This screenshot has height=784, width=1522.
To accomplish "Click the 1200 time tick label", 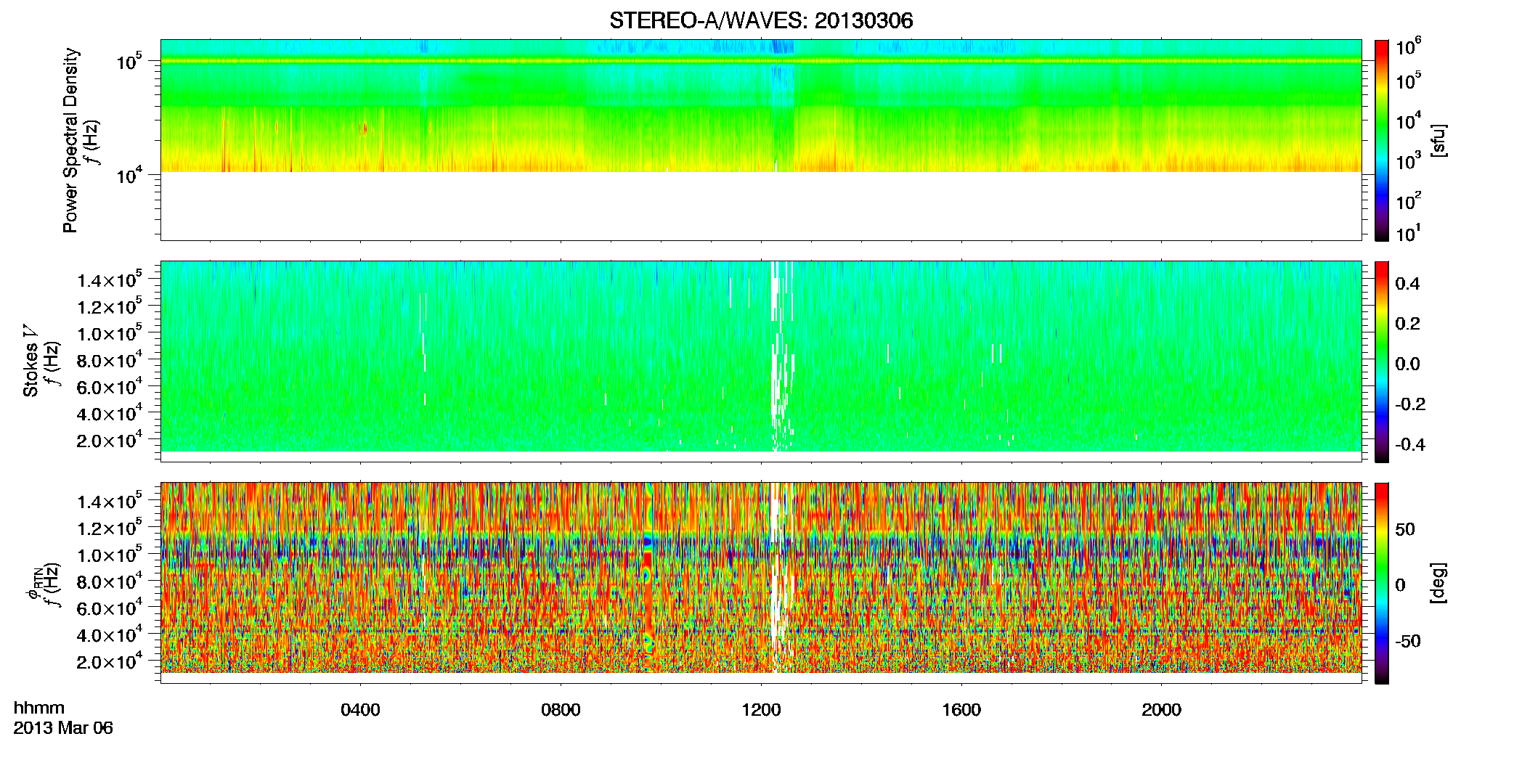I will click(x=761, y=710).
